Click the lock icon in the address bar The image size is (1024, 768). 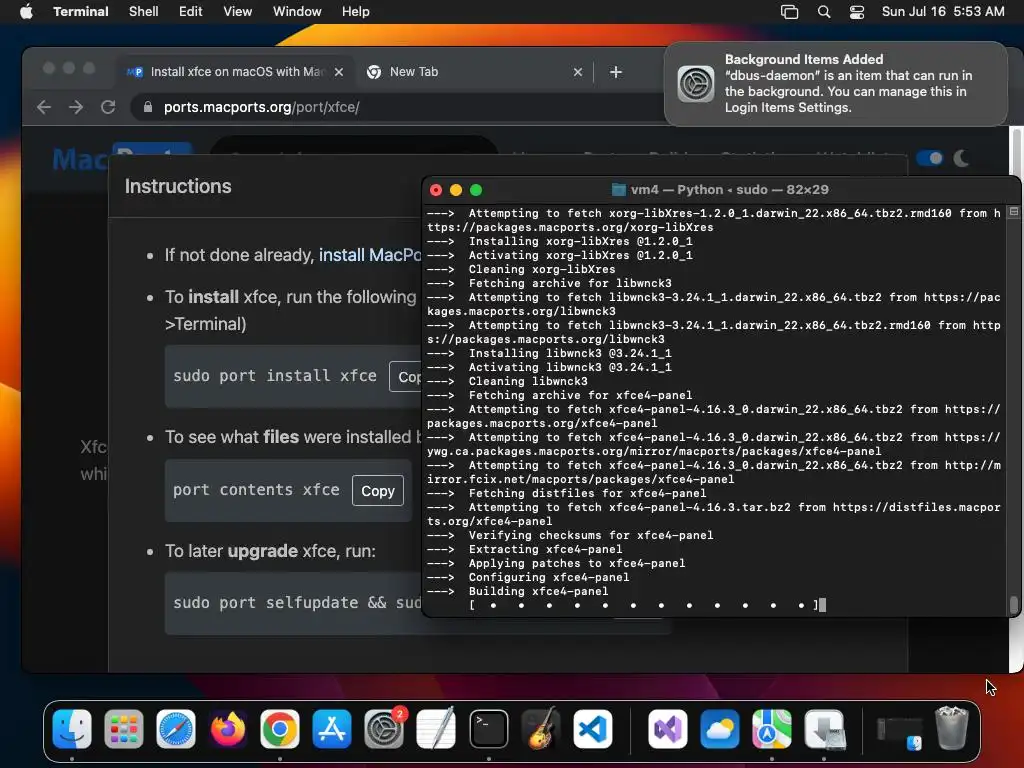pyautogui.click(x=148, y=107)
